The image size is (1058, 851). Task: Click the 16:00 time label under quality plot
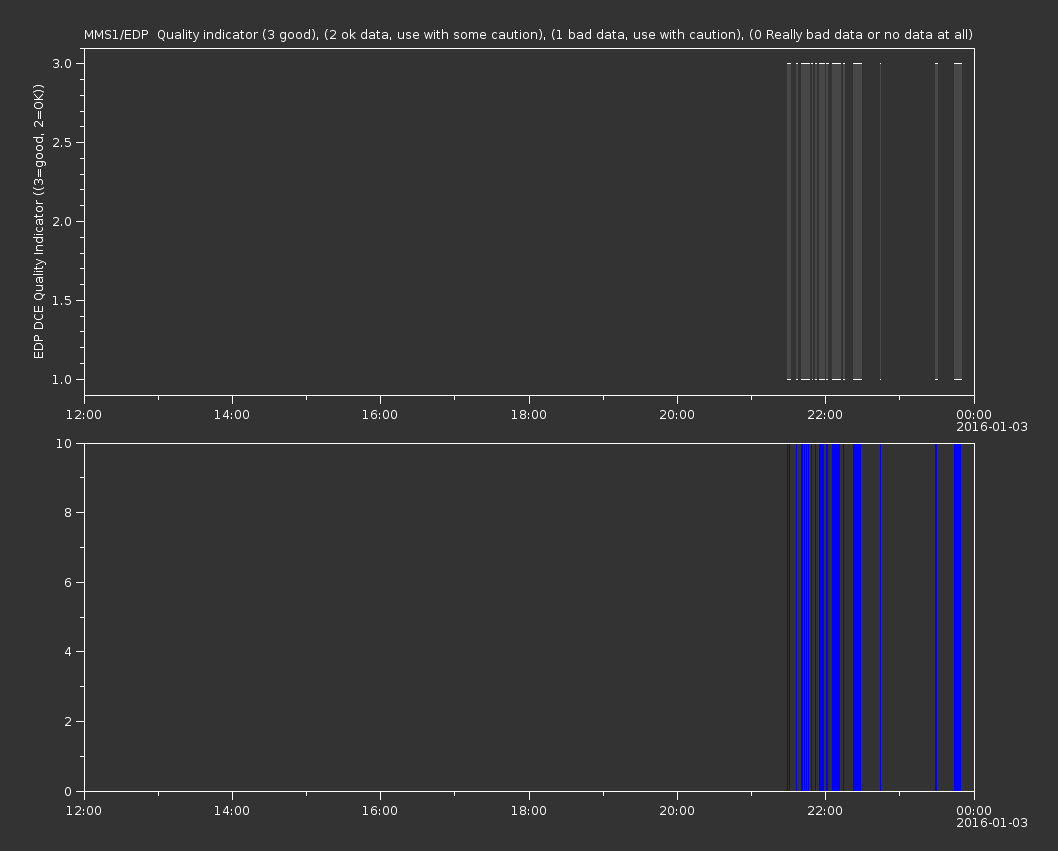tap(380, 414)
